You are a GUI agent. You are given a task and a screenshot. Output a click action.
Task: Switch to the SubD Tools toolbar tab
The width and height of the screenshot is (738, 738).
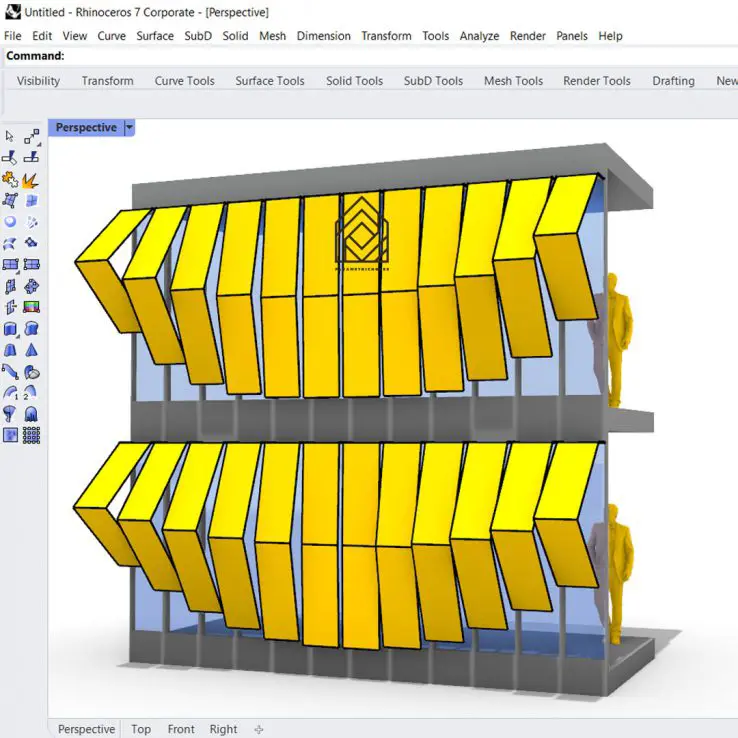(433, 81)
